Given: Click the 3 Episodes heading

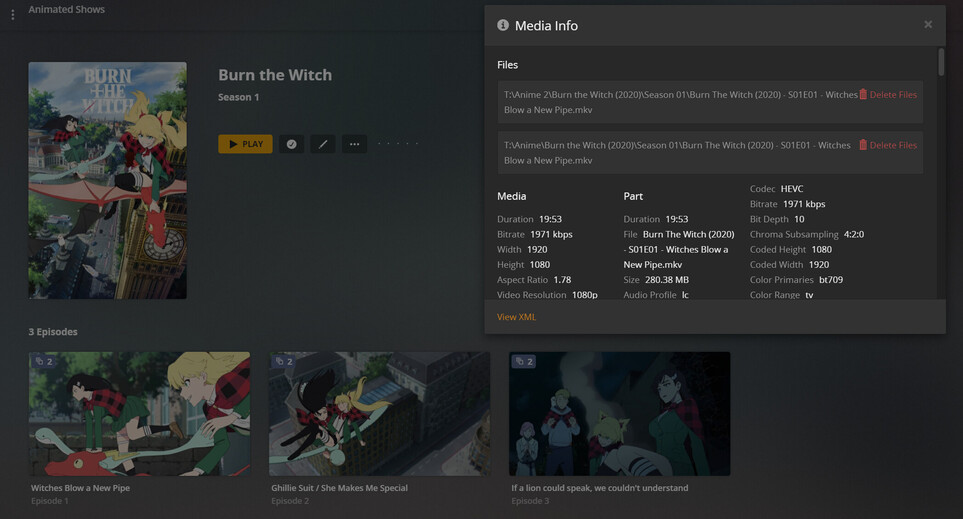Looking at the screenshot, I should pyautogui.click(x=53, y=332).
